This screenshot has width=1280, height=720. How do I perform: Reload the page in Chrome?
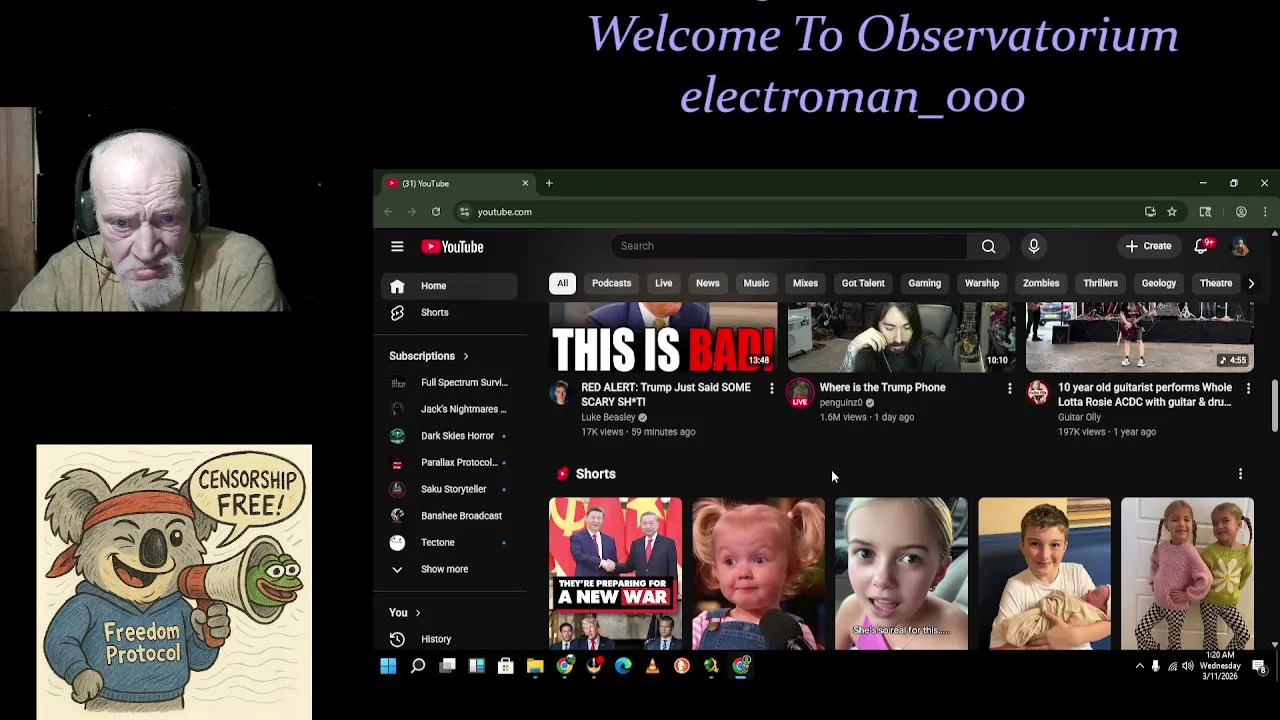coord(436,212)
